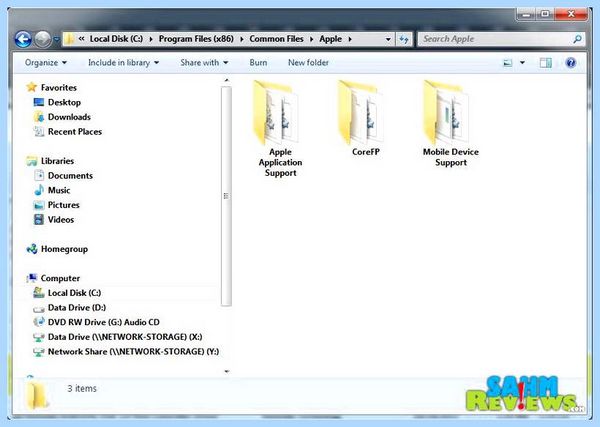Select Local Disk (C:) in tree
Image resolution: width=600 pixels, height=427 pixels.
click(x=74, y=293)
